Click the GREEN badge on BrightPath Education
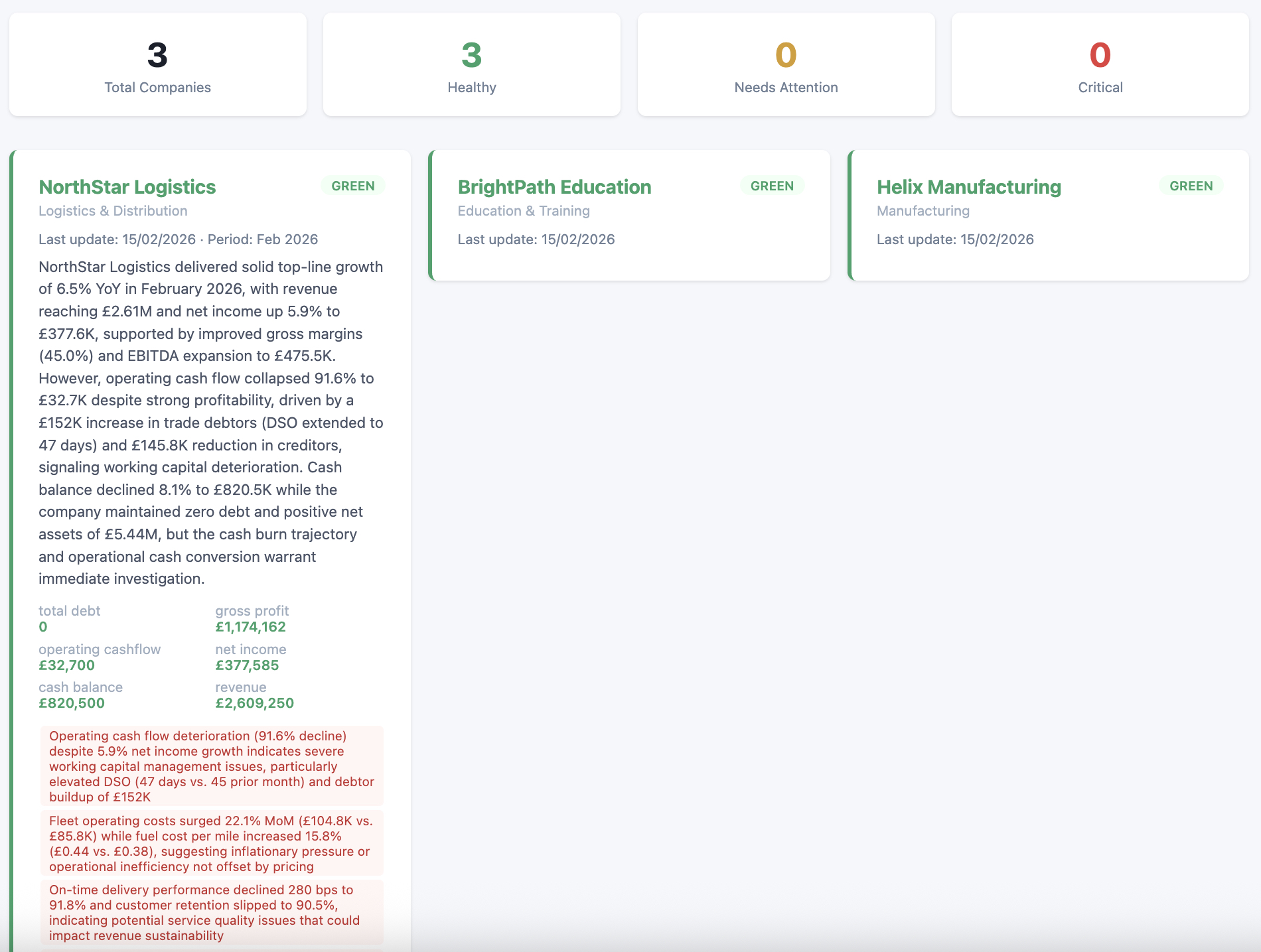The height and width of the screenshot is (952, 1261). pos(772,186)
